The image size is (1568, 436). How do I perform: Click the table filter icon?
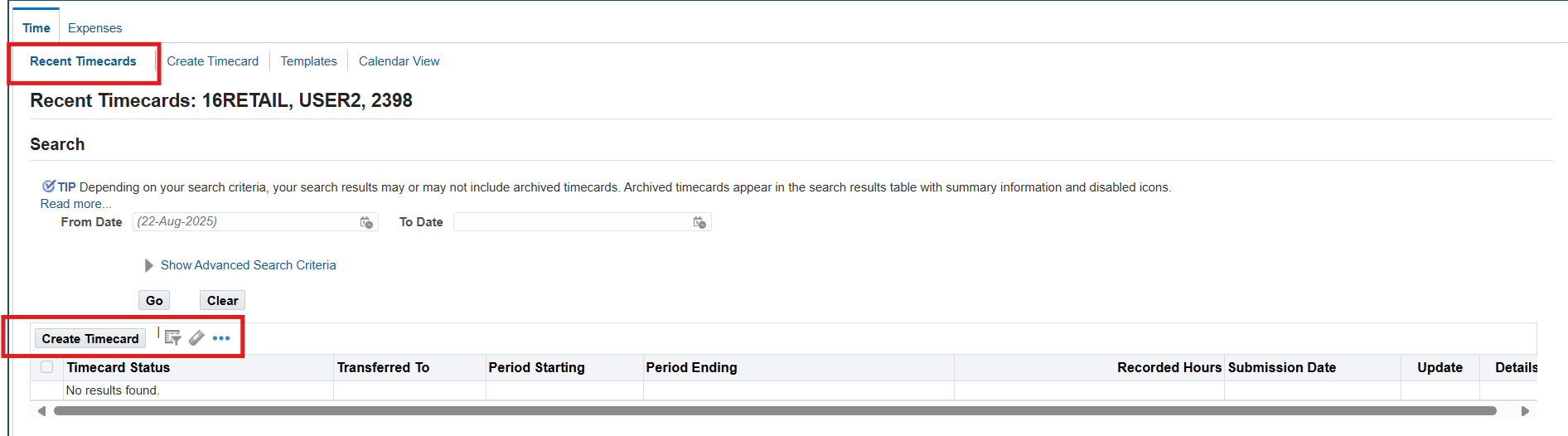[172, 337]
